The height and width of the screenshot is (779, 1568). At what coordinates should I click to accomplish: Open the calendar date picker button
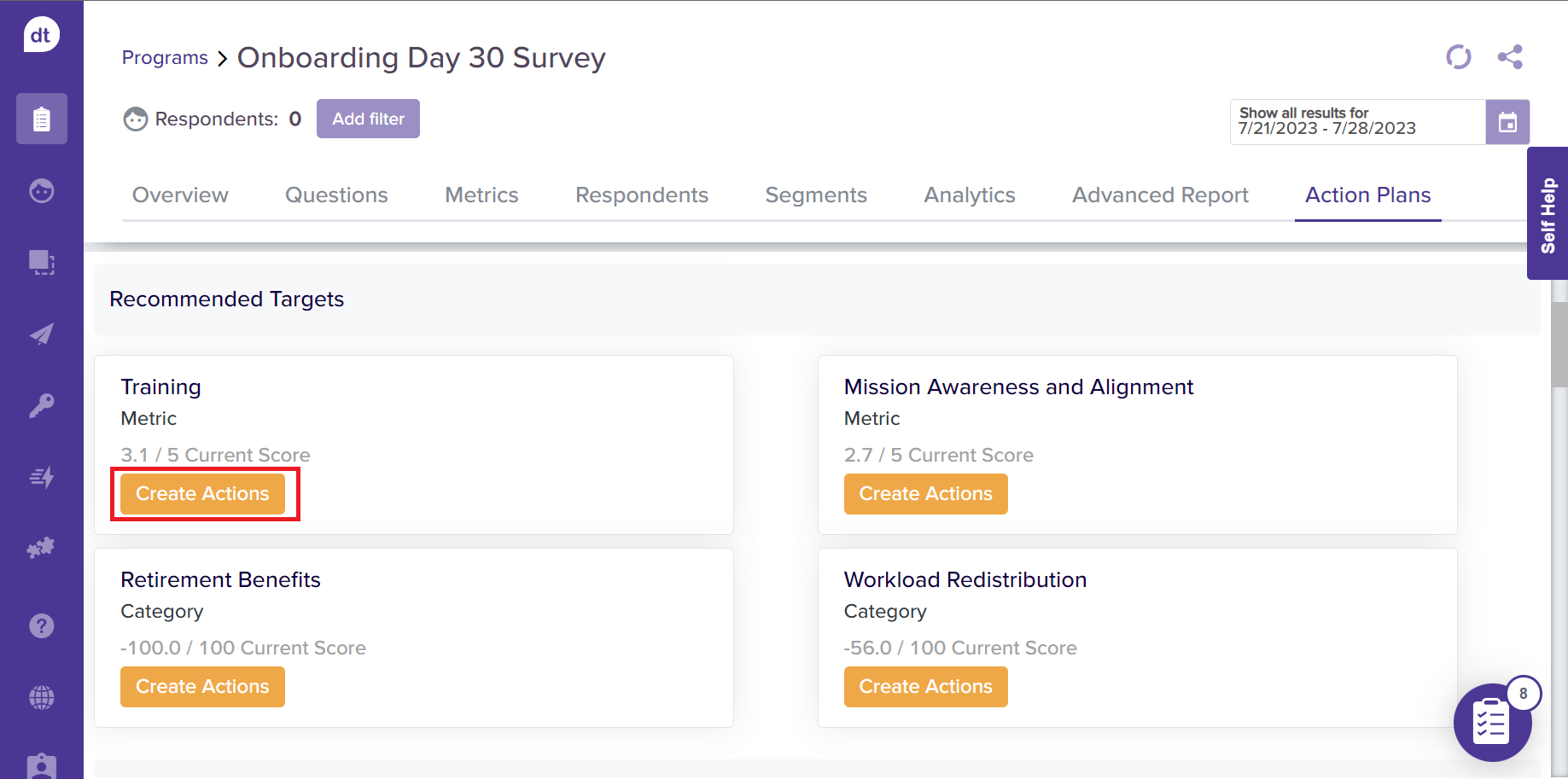tap(1507, 122)
